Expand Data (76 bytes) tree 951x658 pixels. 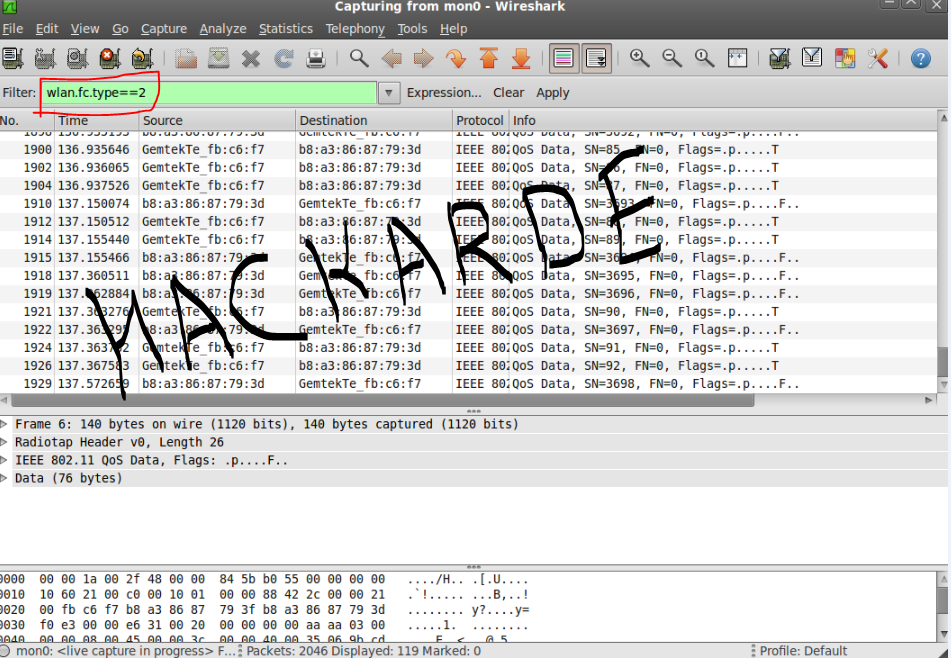[4, 478]
